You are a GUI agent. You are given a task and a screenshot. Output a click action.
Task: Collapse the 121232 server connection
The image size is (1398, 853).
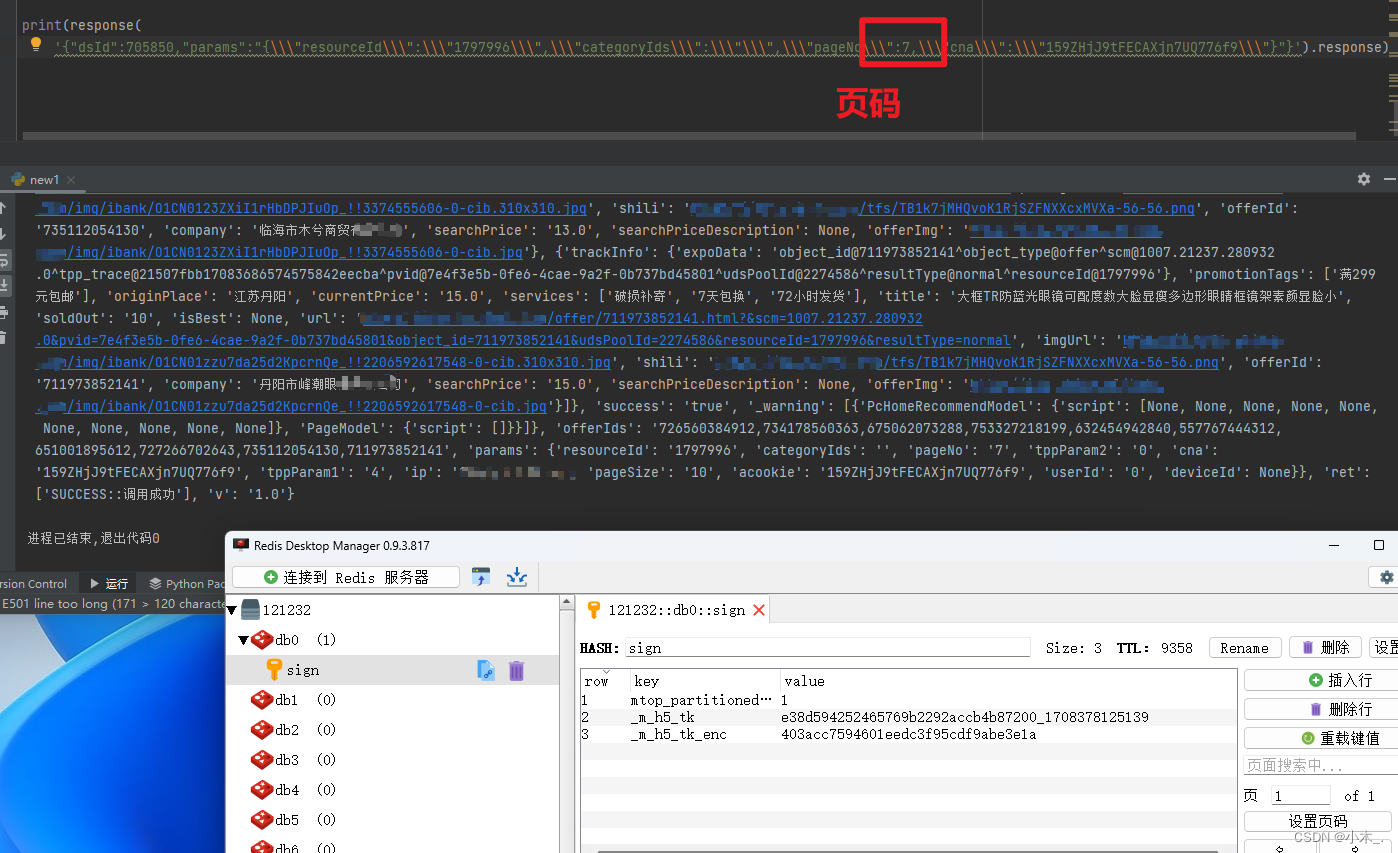[x=232, y=610]
